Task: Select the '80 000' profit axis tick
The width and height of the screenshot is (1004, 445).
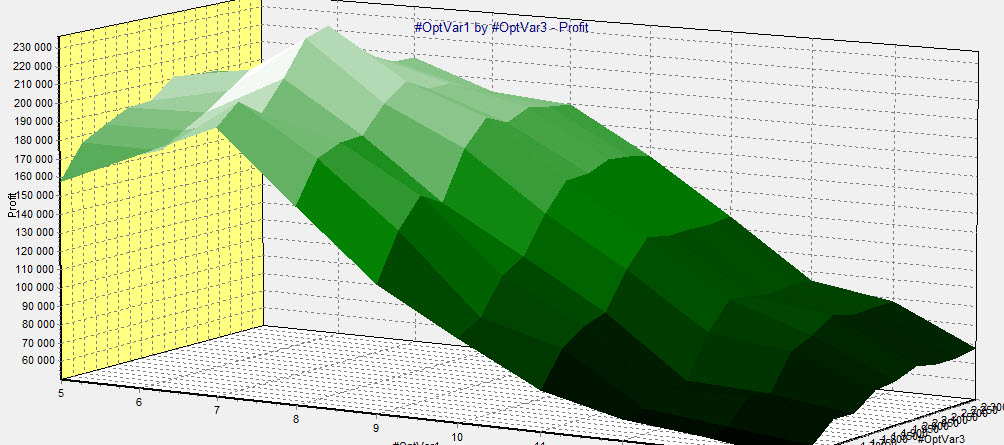Action: point(38,325)
